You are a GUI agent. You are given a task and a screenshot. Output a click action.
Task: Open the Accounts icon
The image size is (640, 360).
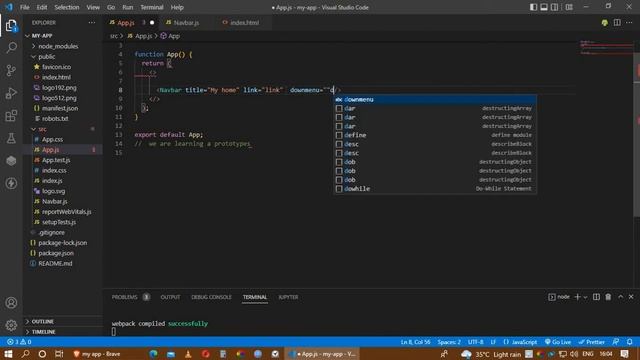pyautogui.click(x=11, y=303)
